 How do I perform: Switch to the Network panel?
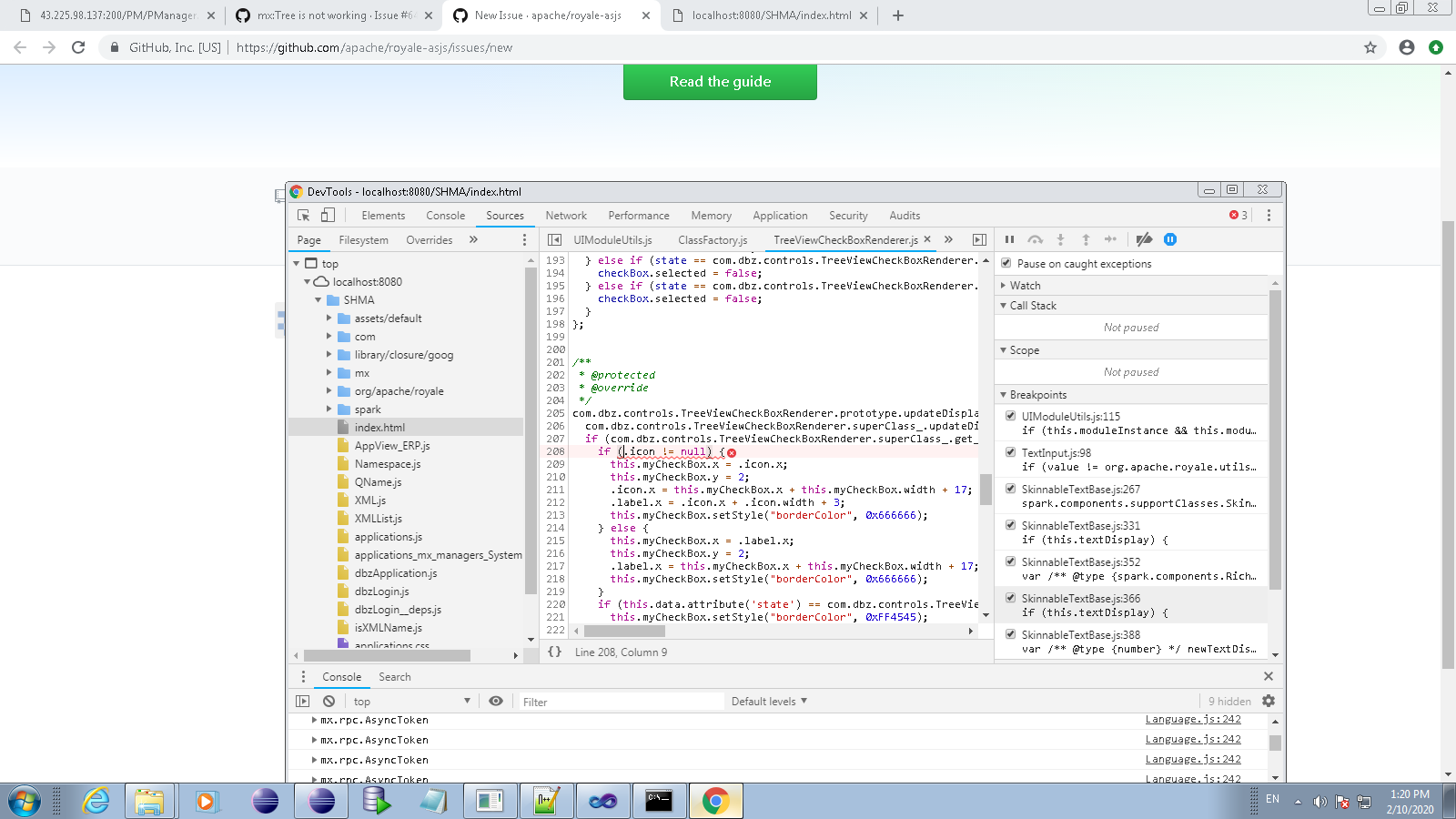point(566,215)
